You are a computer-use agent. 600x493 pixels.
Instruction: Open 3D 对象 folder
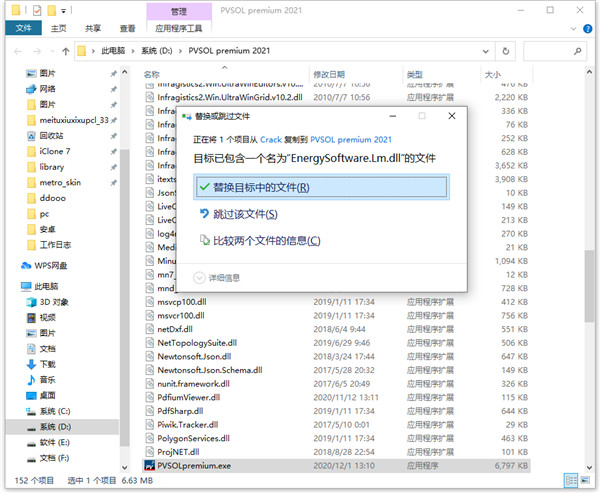coord(54,302)
